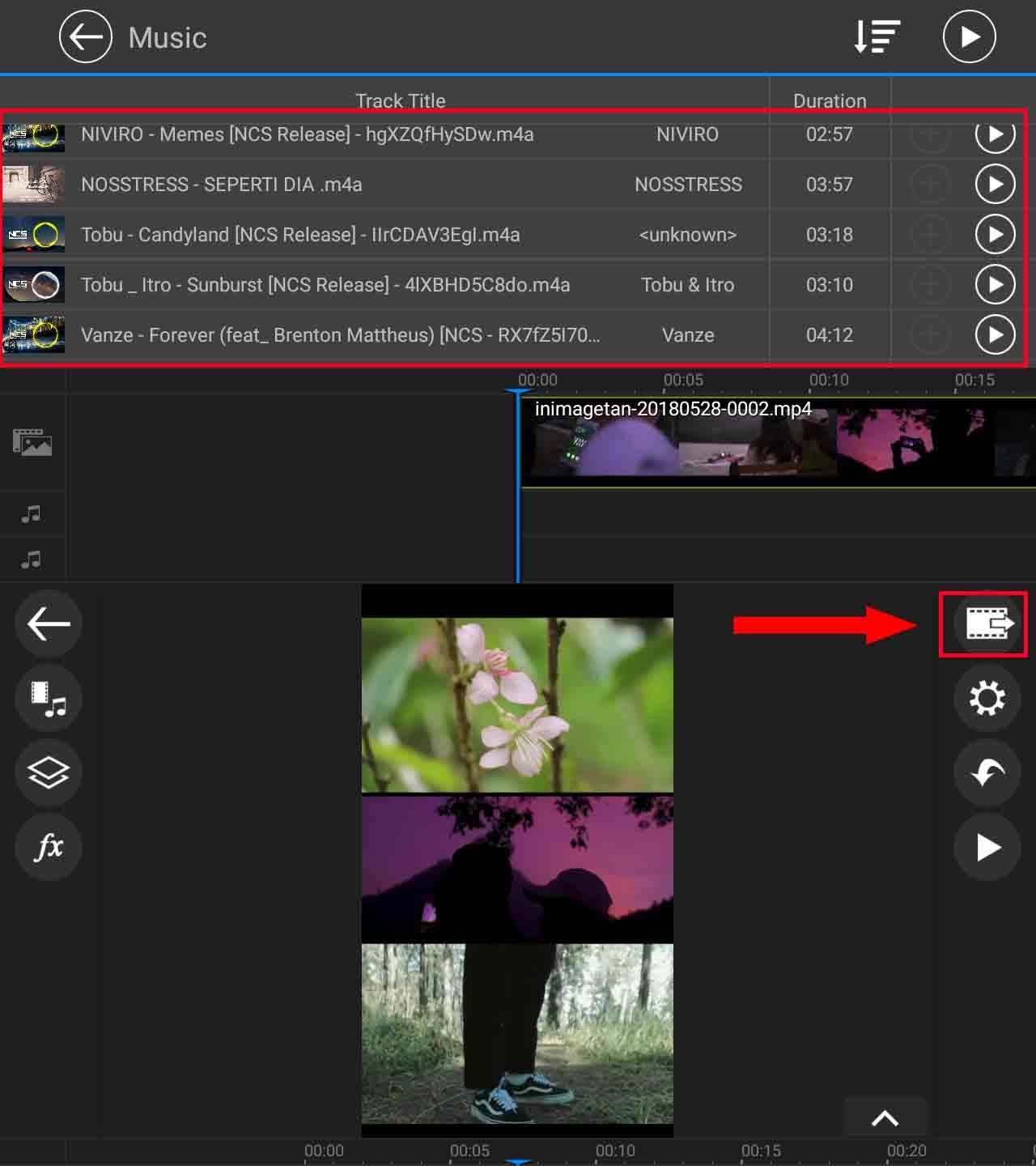Expand the panel with the up chevron
The height and width of the screenshot is (1166, 1036).
pos(885,1117)
